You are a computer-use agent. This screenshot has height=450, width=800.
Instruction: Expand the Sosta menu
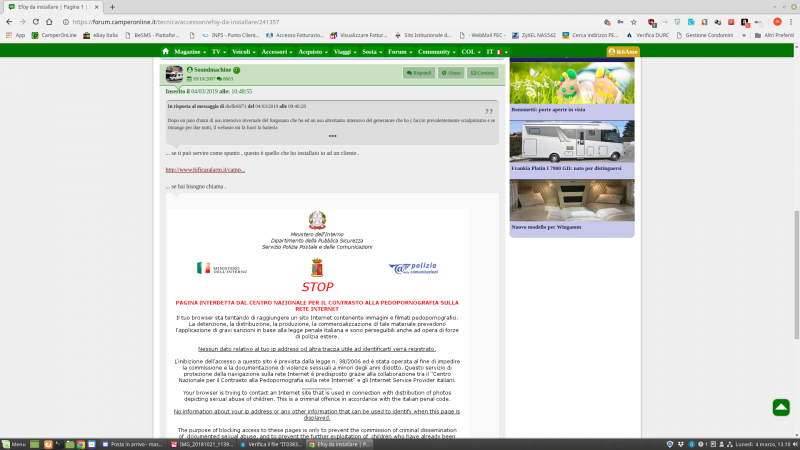372,52
